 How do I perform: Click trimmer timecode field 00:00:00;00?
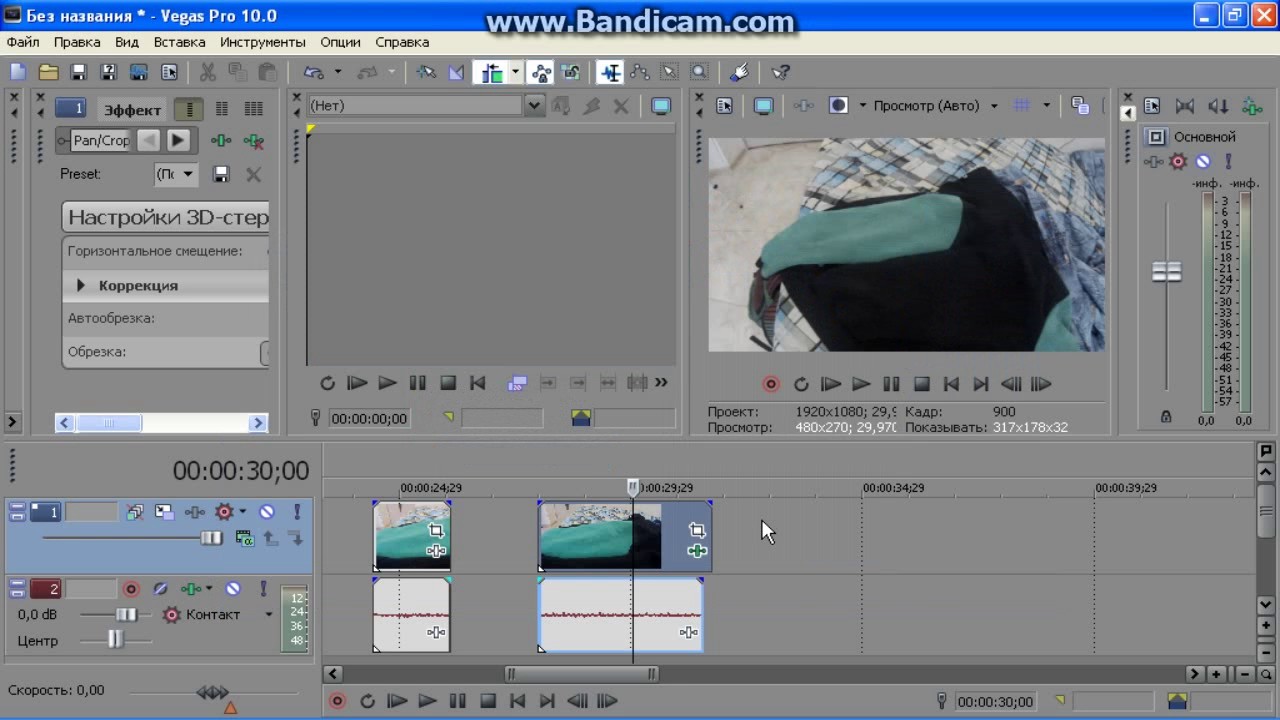(369, 419)
